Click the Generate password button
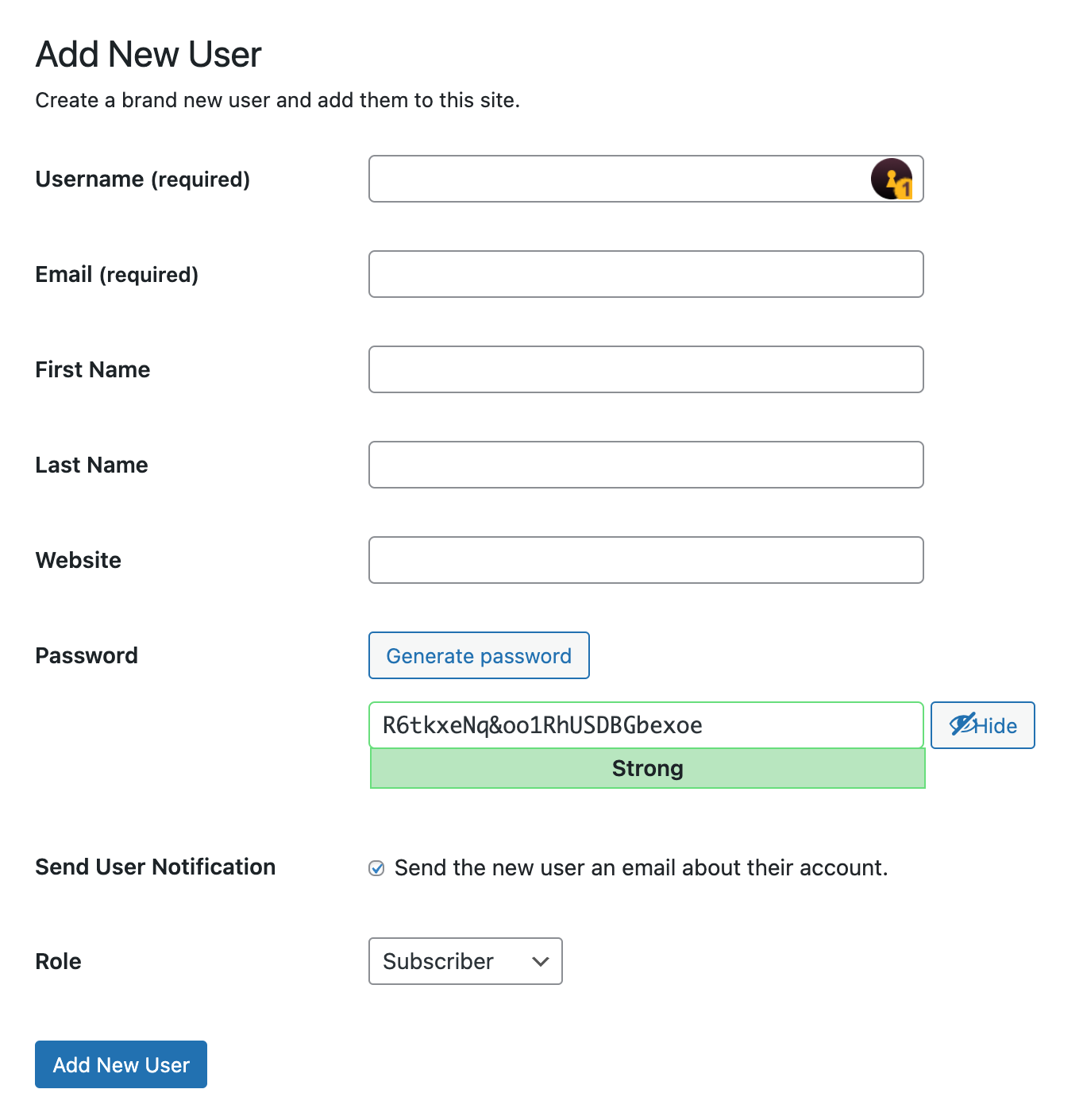The height and width of the screenshot is (1120, 1083). point(479,655)
